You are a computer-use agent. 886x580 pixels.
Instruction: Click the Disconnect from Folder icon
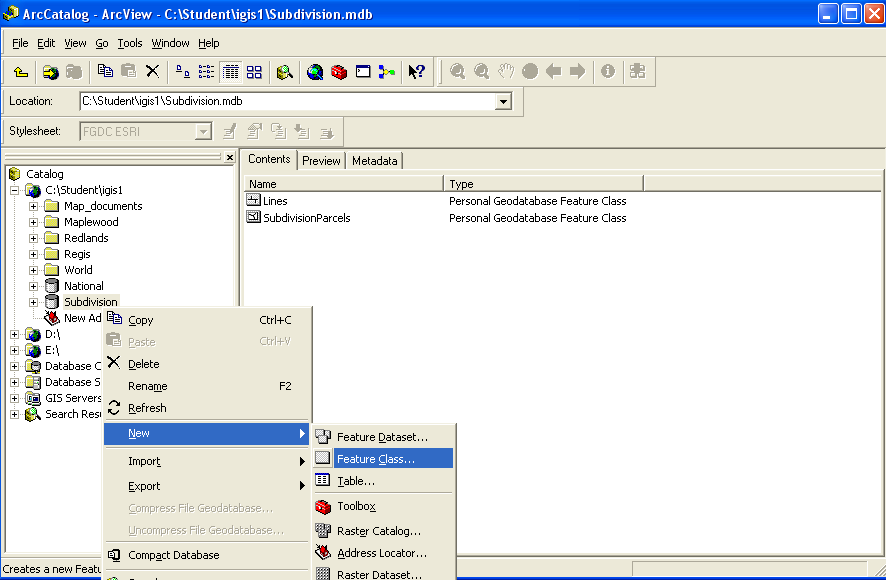pyautogui.click(x=73, y=72)
